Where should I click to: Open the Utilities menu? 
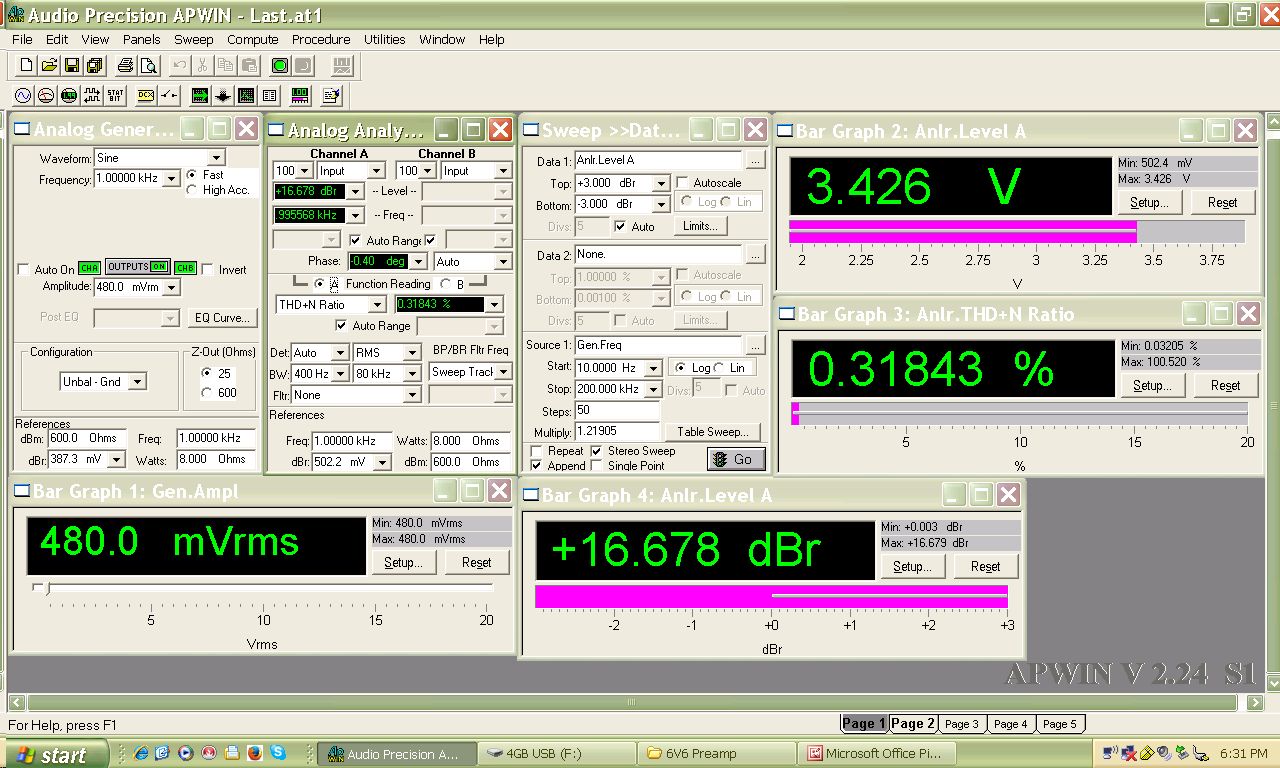click(x=385, y=40)
